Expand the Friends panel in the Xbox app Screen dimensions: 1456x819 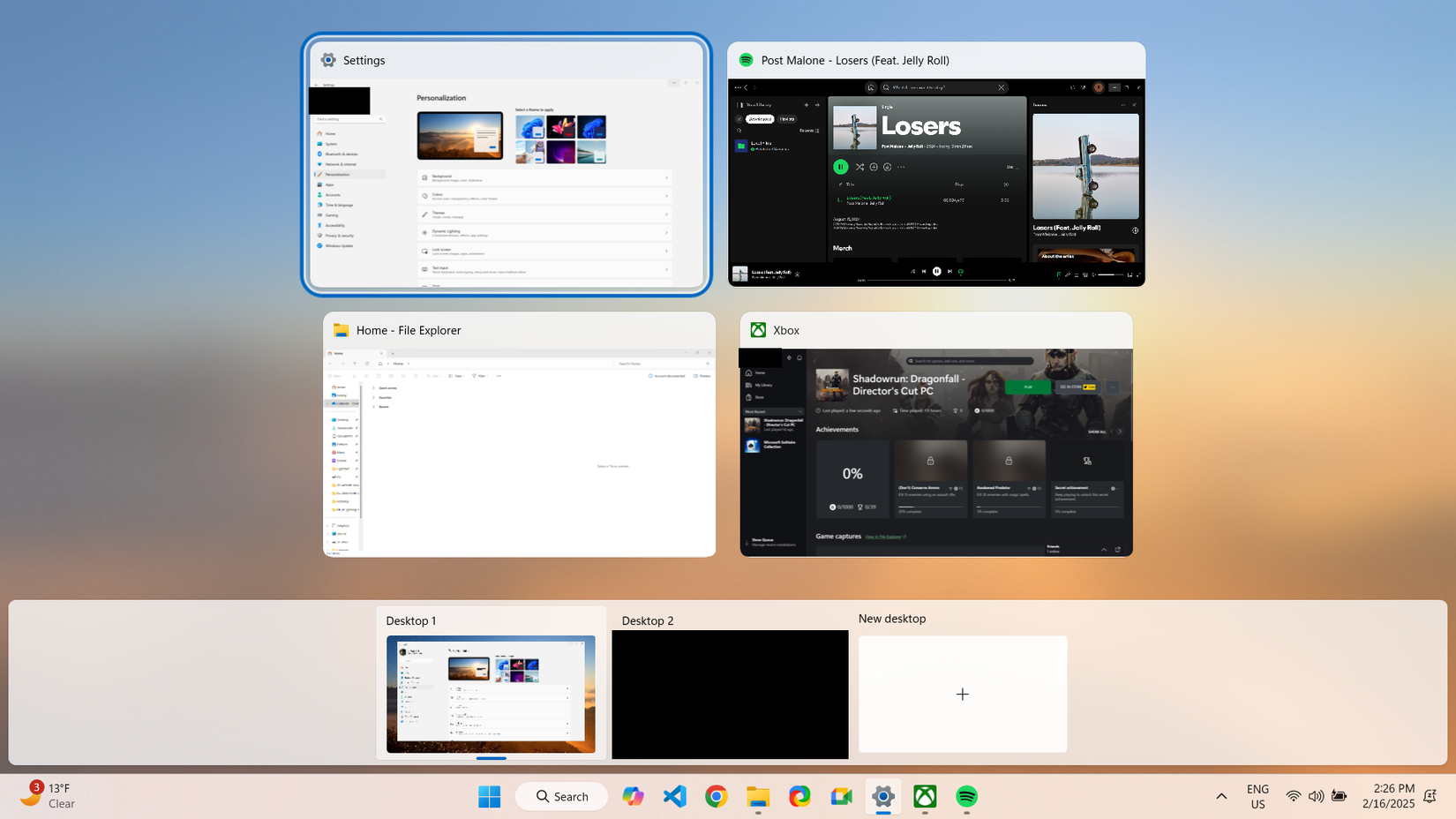1103,548
